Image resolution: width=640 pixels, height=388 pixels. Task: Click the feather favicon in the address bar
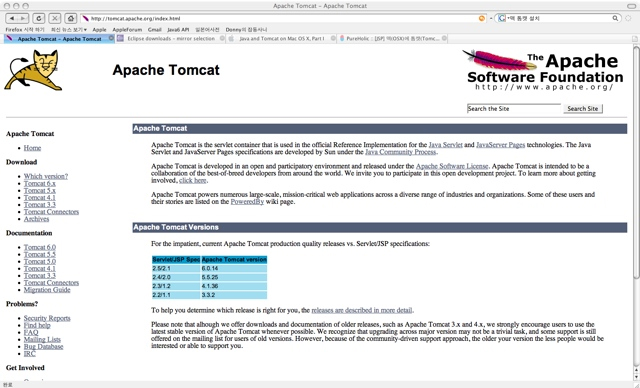pyautogui.click(x=85, y=18)
